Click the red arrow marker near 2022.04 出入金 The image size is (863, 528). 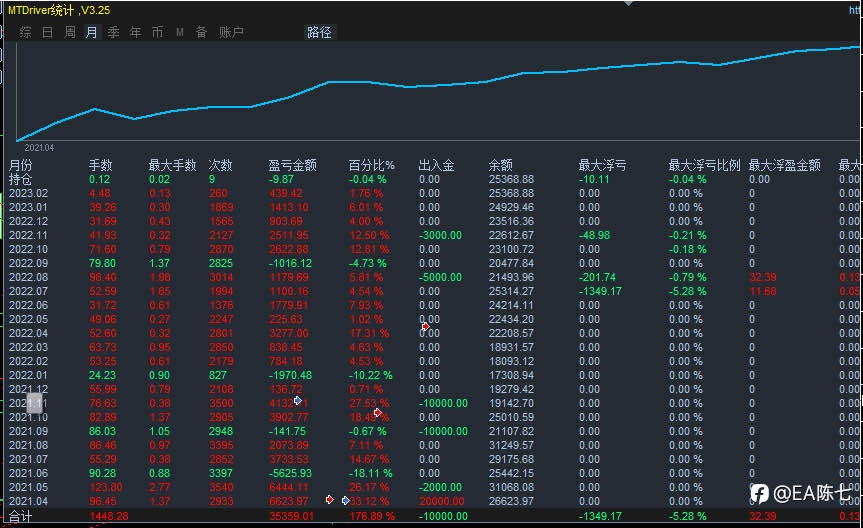point(425,326)
